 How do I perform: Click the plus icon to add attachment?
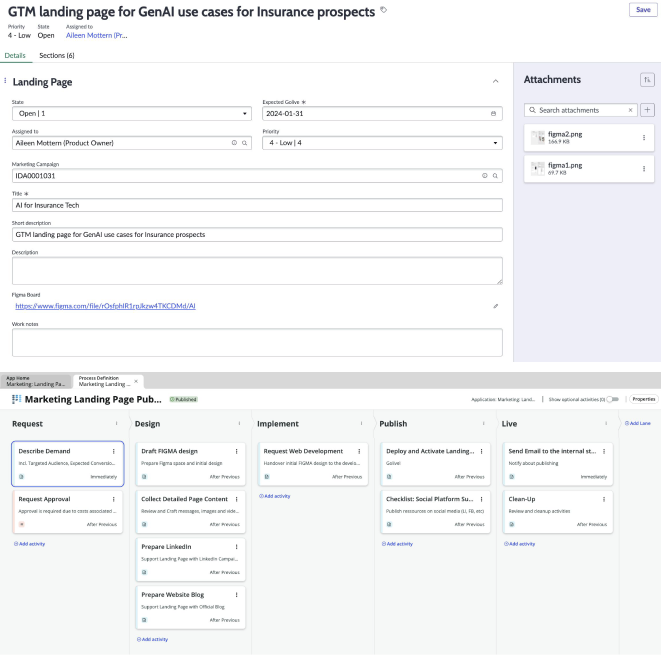[x=647, y=110]
